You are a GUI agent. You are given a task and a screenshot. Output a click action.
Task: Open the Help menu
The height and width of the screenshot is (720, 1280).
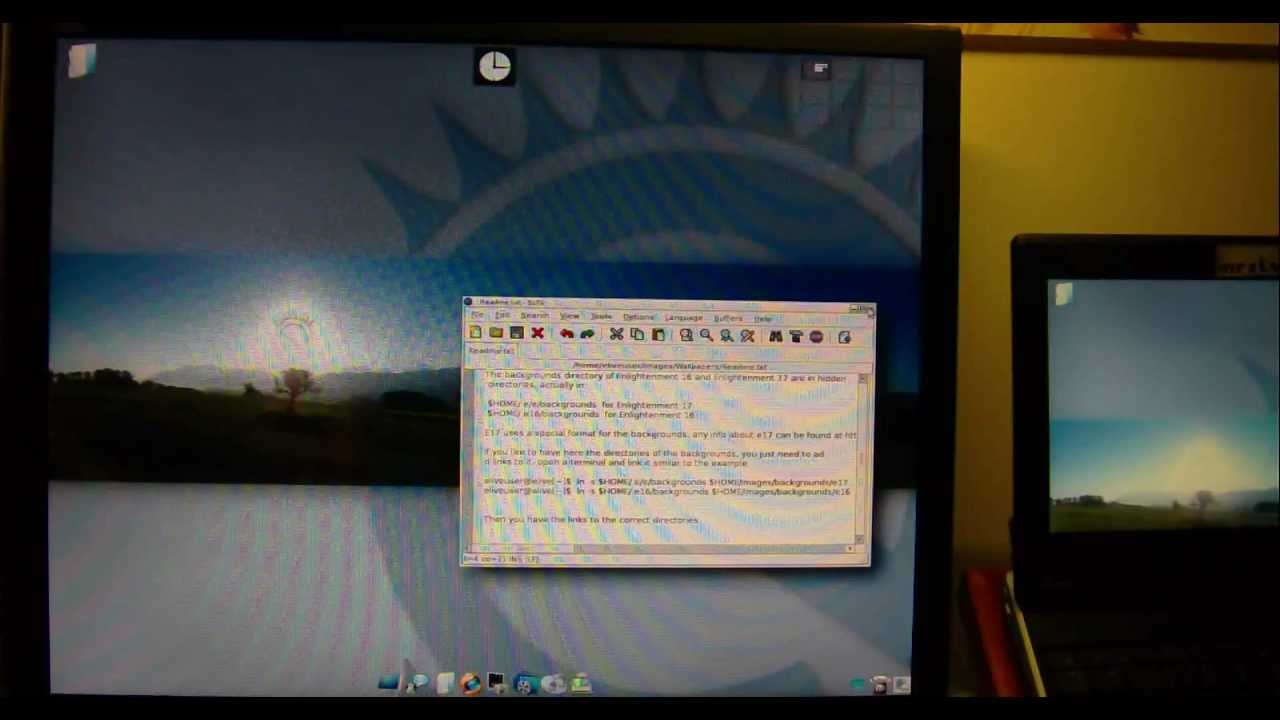pos(763,318)
